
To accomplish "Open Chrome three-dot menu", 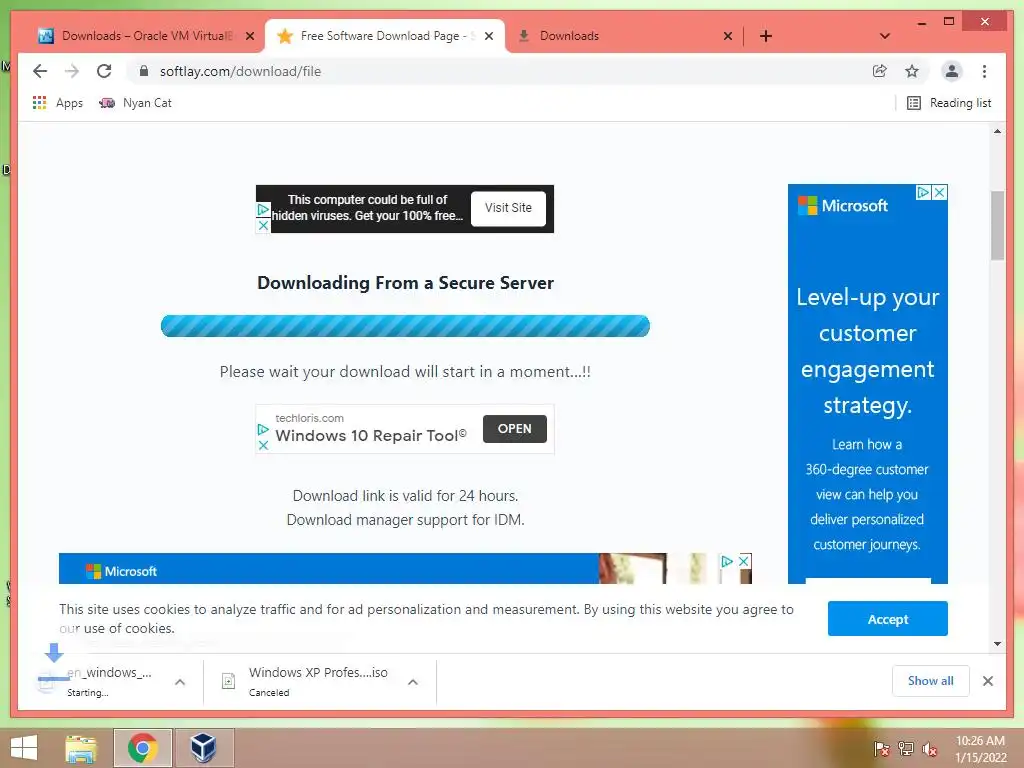I will pos(984,71).
